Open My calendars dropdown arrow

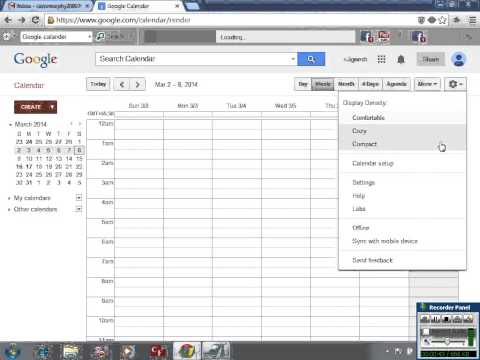[x=79, y=198]
